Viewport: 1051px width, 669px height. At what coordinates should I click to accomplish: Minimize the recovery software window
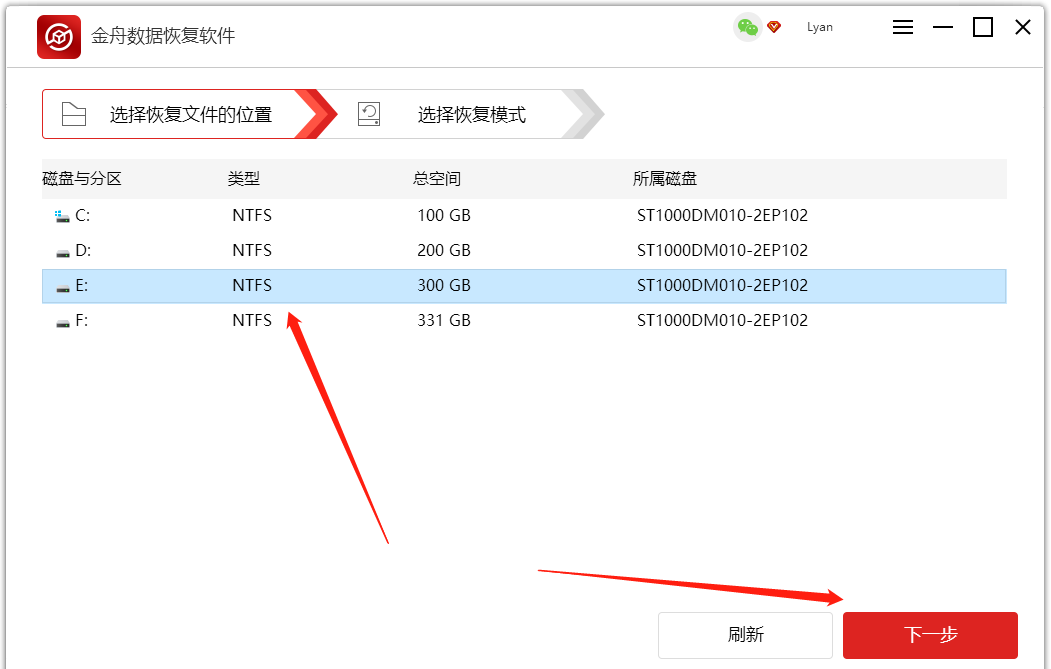[x=942, y=27]
